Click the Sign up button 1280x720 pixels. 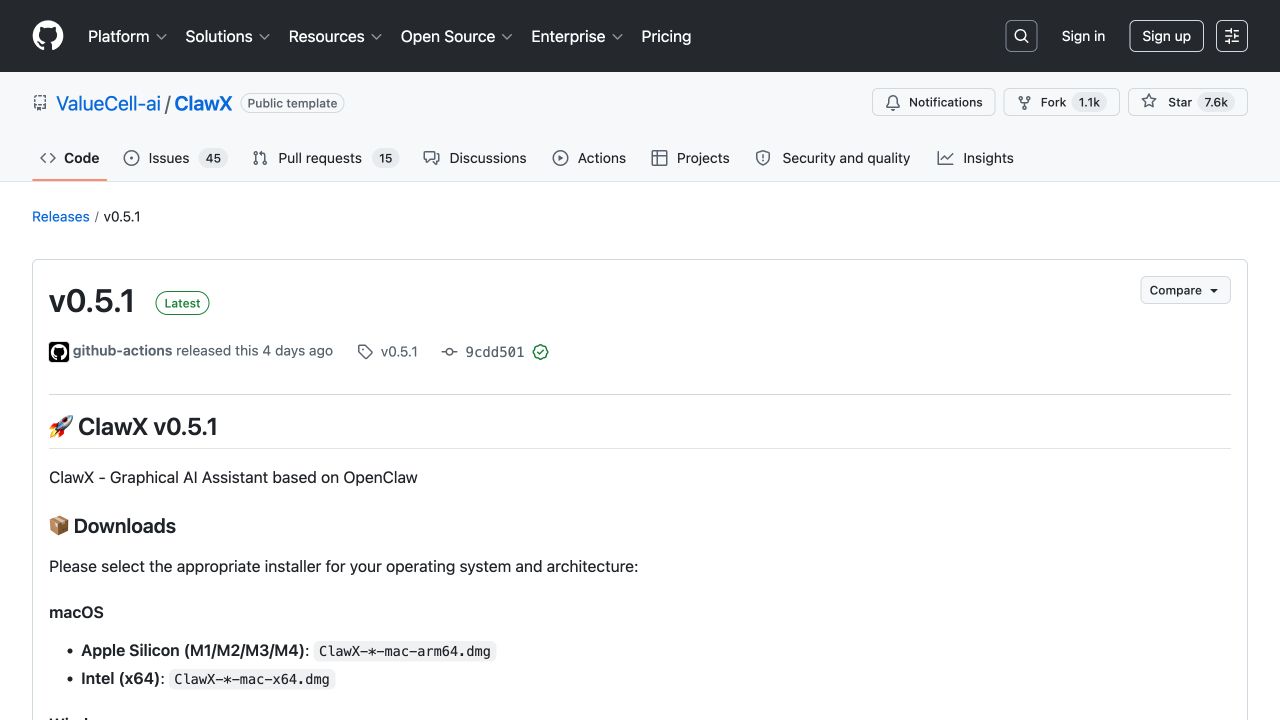coord(1166,36)
